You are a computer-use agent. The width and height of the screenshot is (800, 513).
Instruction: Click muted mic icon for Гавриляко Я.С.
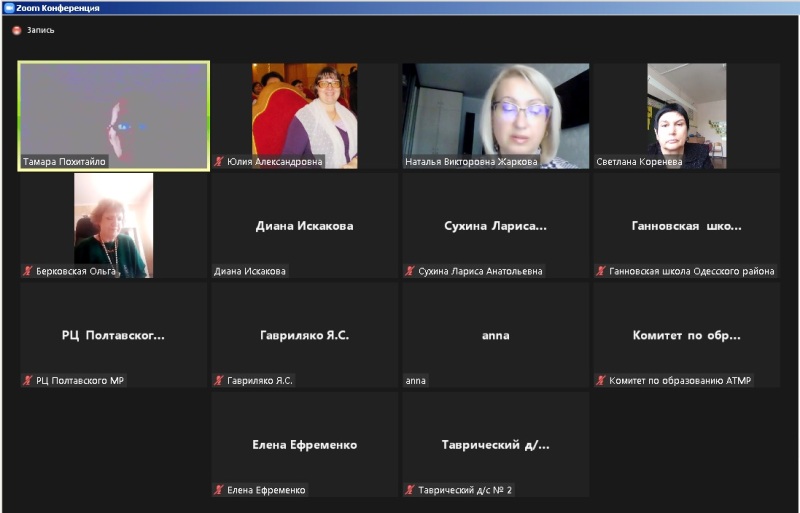219,380
